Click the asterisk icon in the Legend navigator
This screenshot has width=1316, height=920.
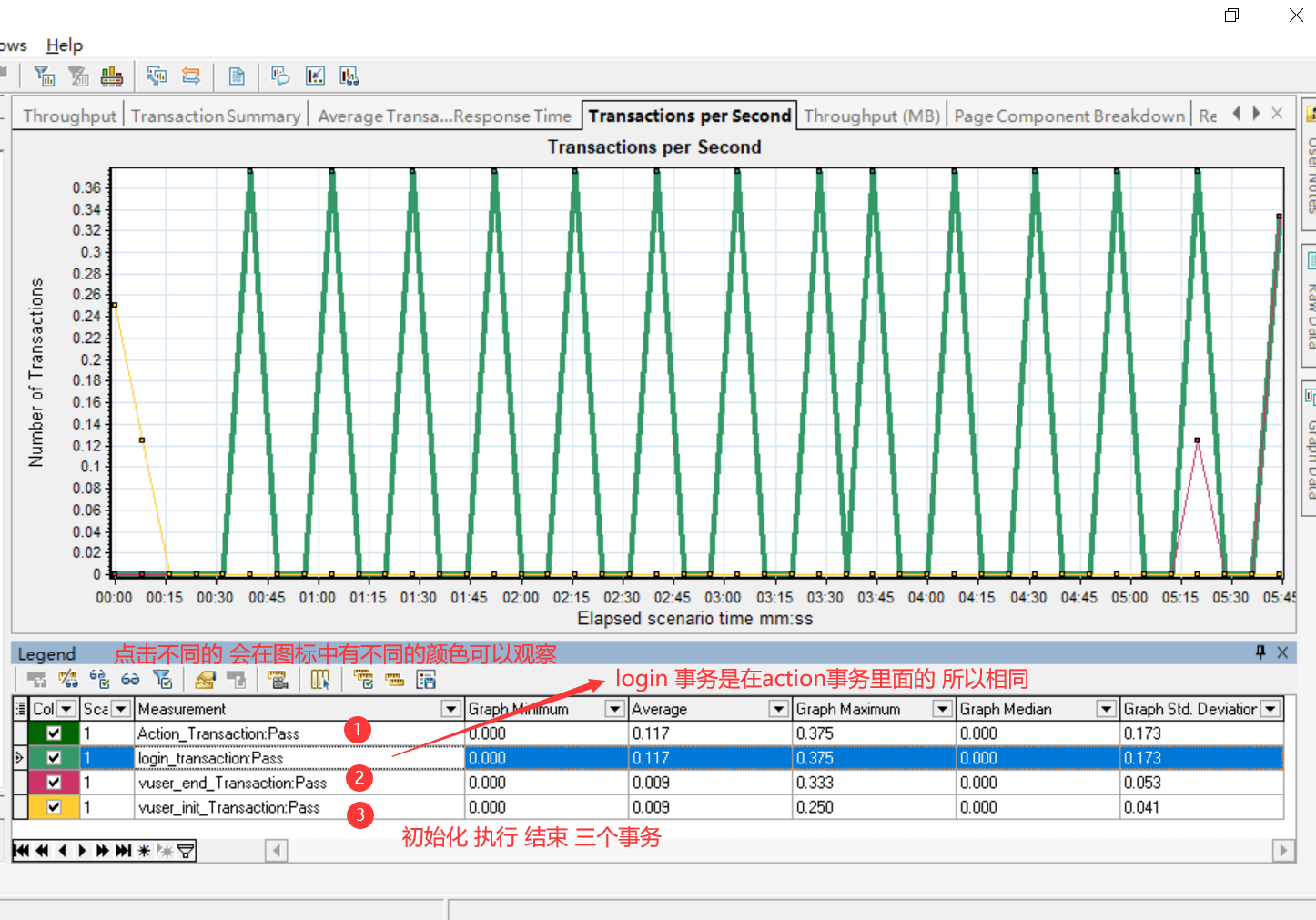click(x=144, y=851)
